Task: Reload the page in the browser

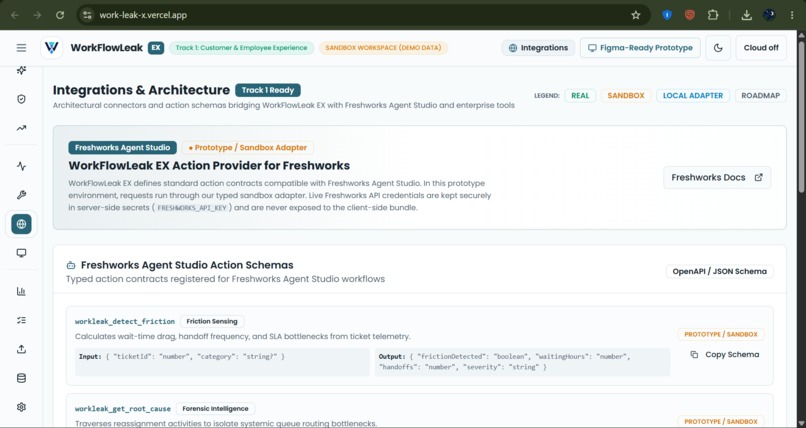Action: point(60,15)
